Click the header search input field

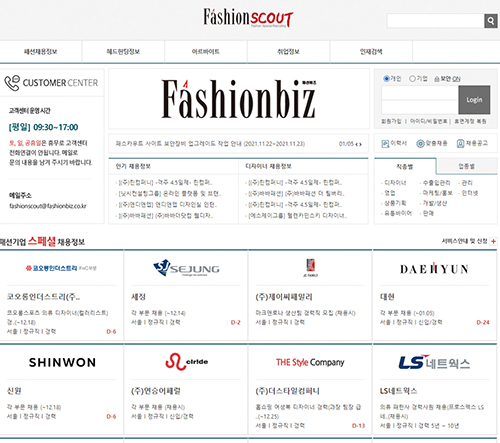435,21
